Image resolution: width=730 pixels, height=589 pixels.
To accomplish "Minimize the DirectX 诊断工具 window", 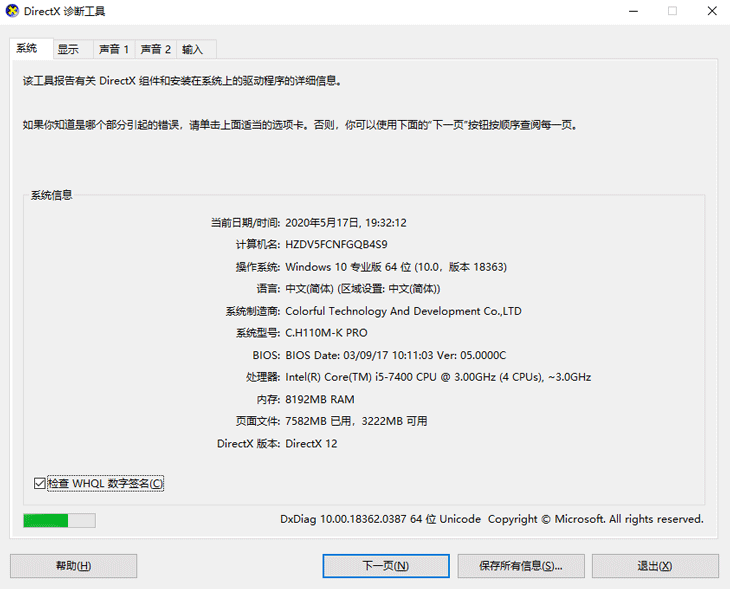I will tap(633, 11).
